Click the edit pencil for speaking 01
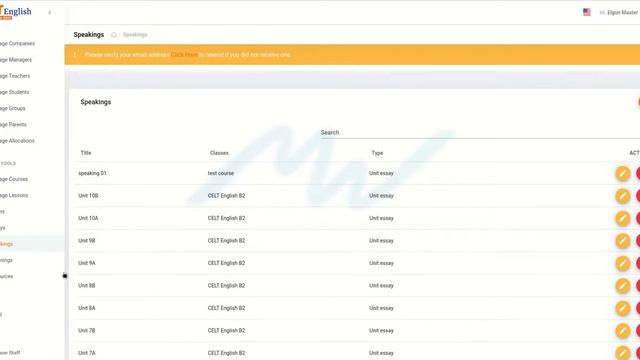 click(622, 173)
